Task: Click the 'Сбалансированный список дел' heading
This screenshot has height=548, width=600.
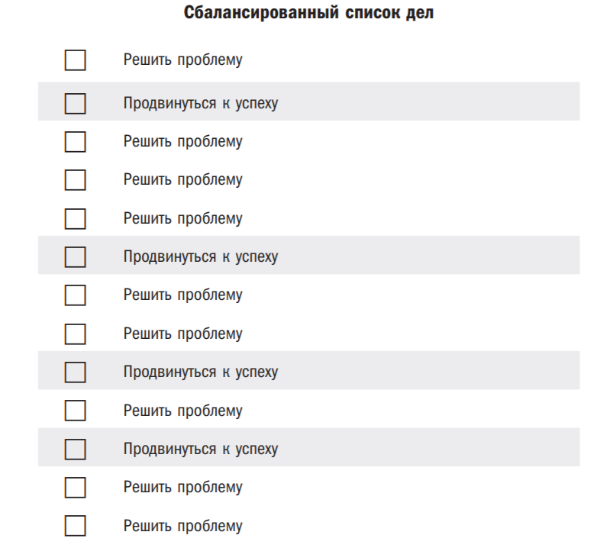Action: tap(309, 13)
